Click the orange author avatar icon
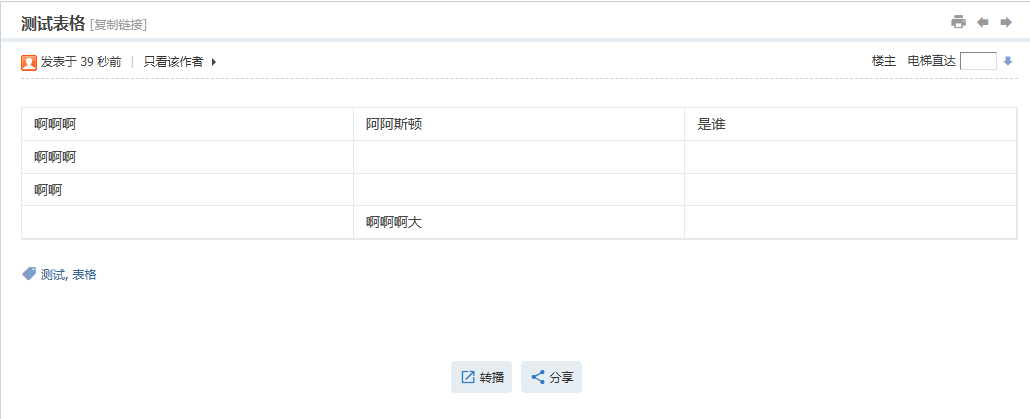This screenshot has height=419, width=1030. (29, 62)
